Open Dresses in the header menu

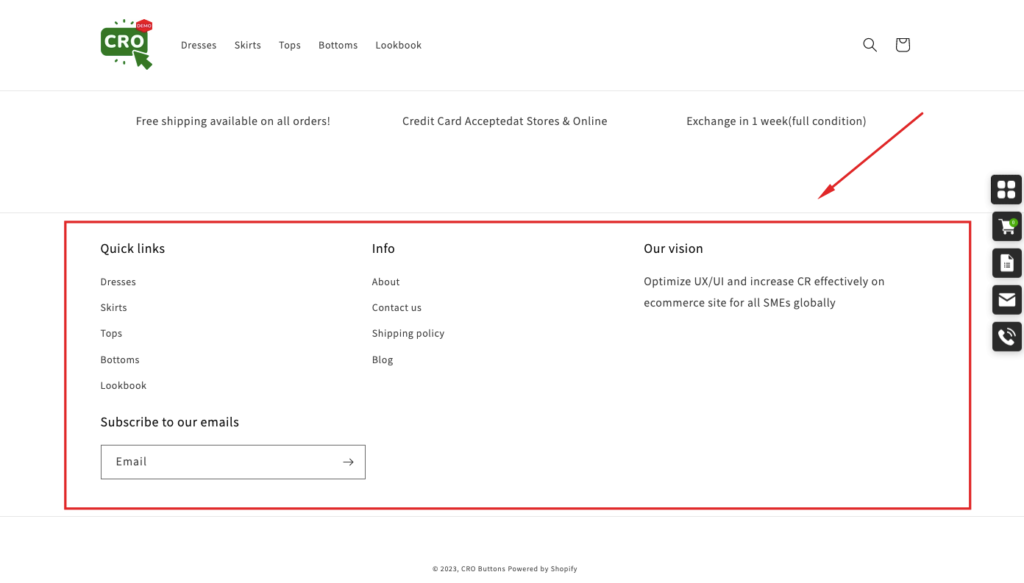coord(199,45)
